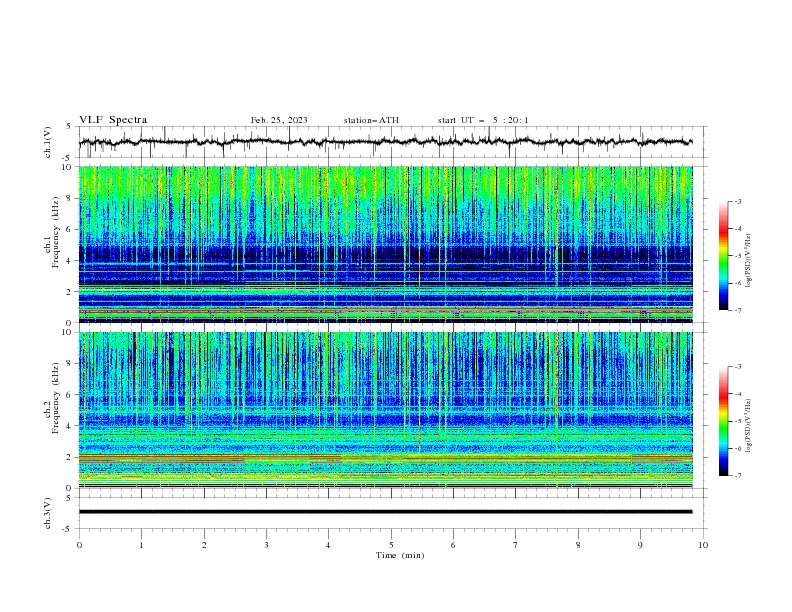Click time axis tick label '0'
Screen dimensions: 792x612
[79, 545]
